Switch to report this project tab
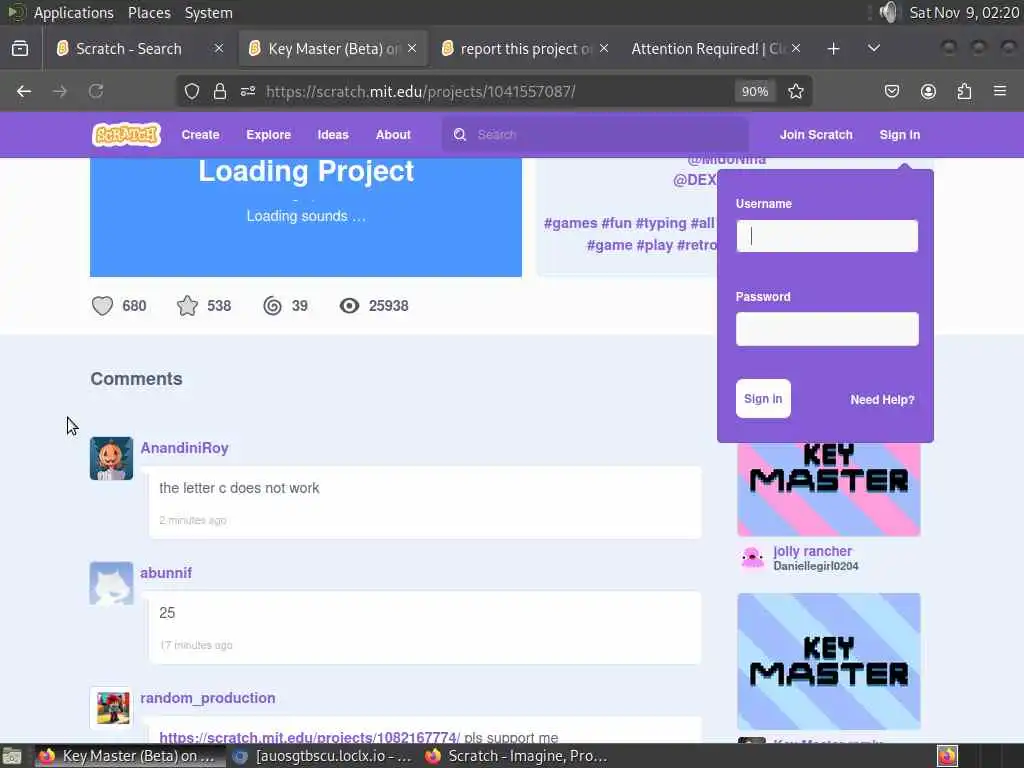The width and height of the screenshot is (1024, 768). pos(526,49)
